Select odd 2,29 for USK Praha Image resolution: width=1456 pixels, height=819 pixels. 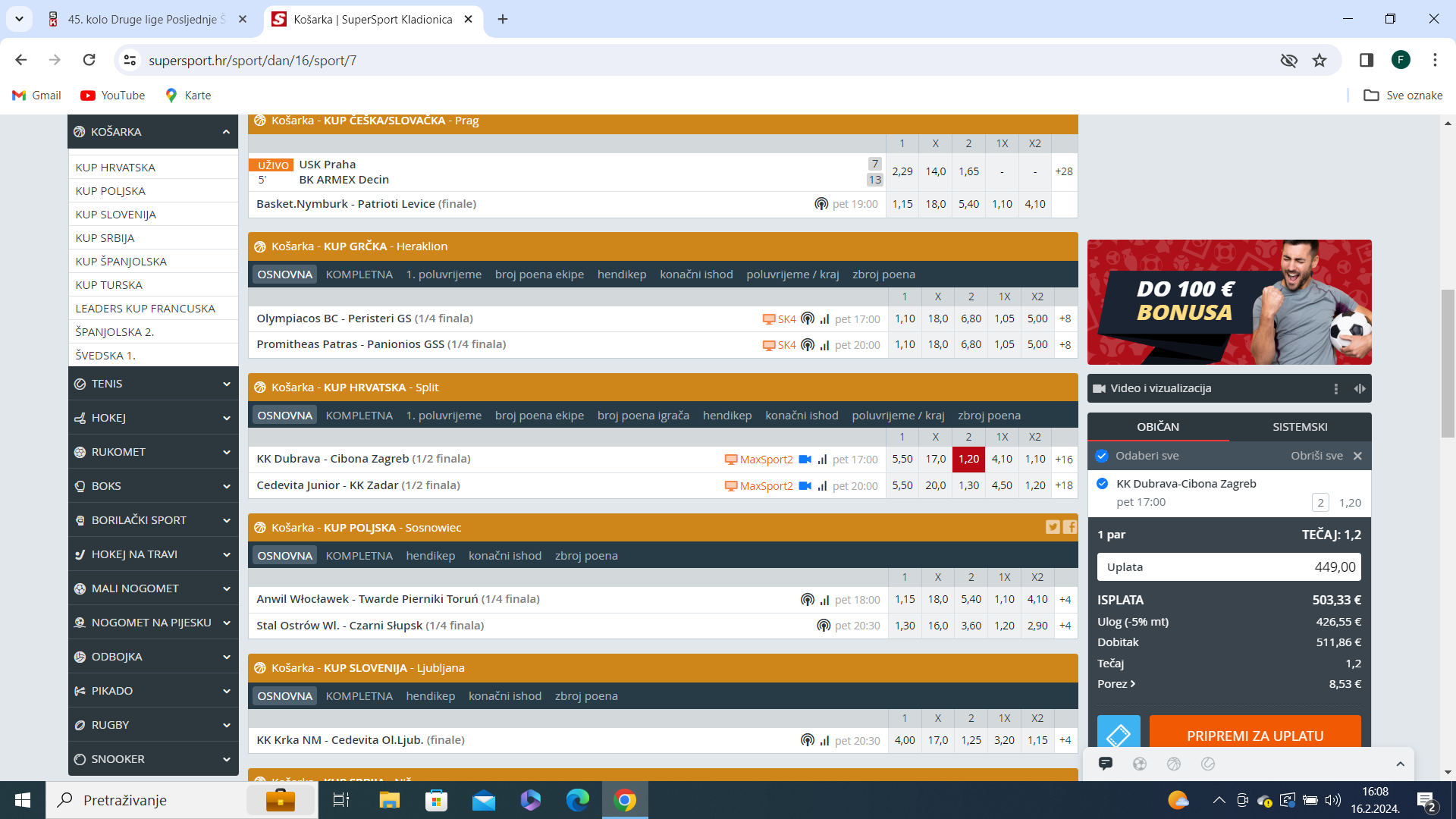point(902,171)
